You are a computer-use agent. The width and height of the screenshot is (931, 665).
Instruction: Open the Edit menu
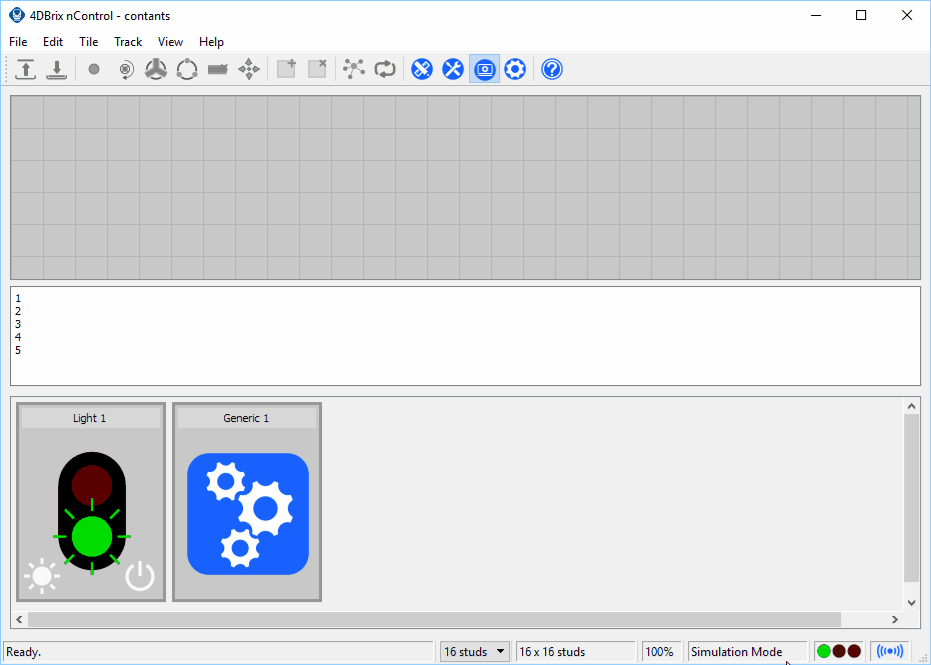pos(53,42)
